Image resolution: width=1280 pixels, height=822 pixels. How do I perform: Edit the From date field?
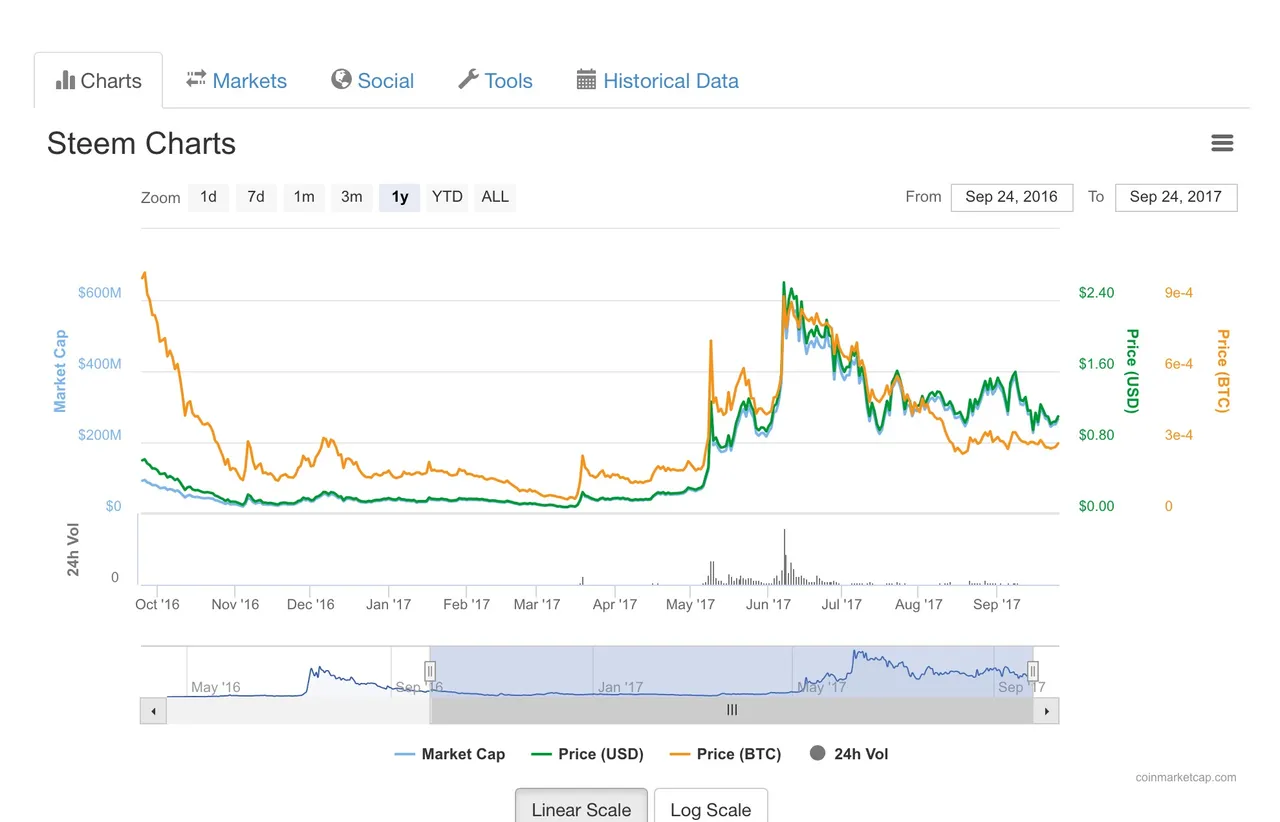click(x=1011, y=197)
